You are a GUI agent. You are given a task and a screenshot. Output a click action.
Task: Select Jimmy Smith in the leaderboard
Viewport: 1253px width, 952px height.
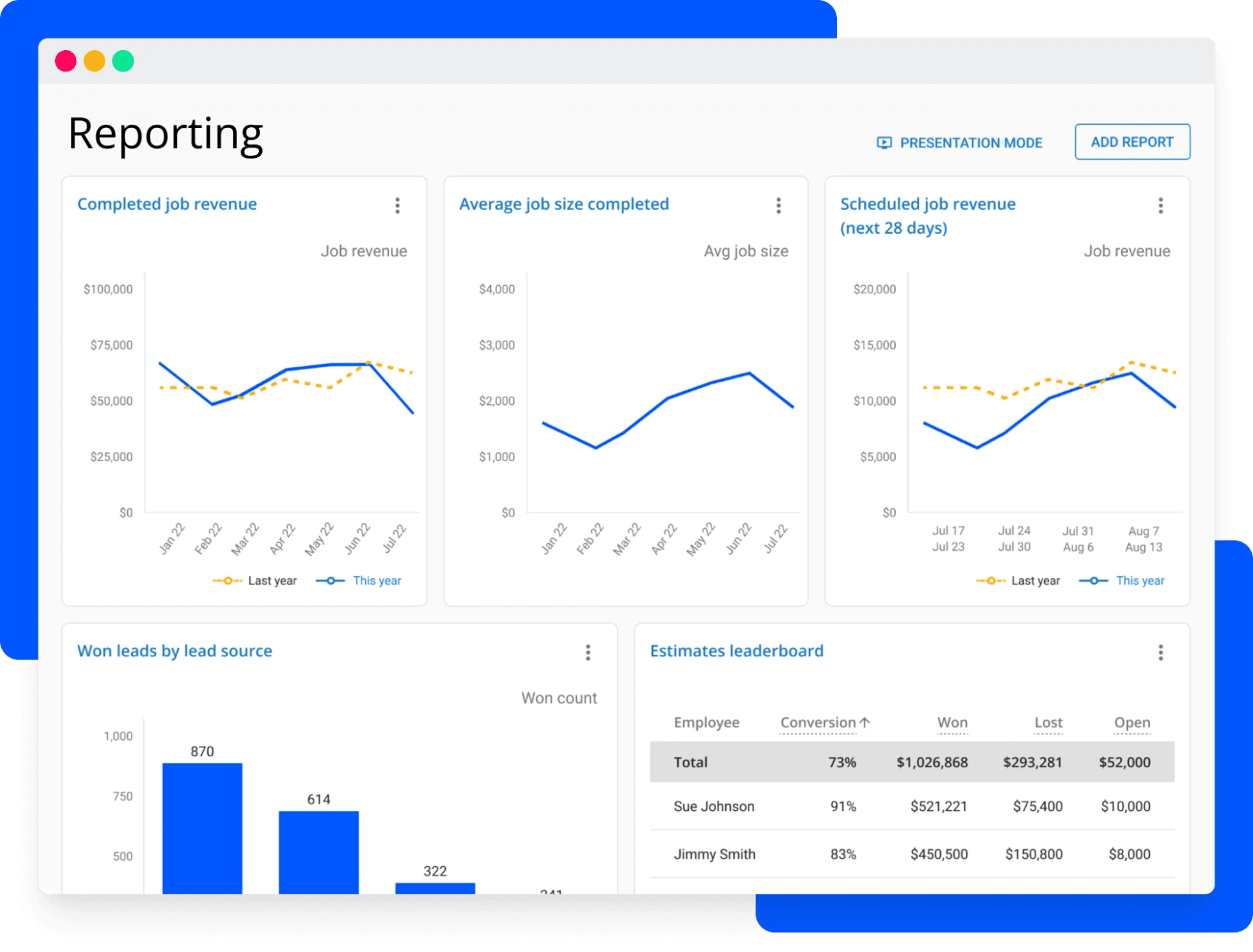click(715, 854)
